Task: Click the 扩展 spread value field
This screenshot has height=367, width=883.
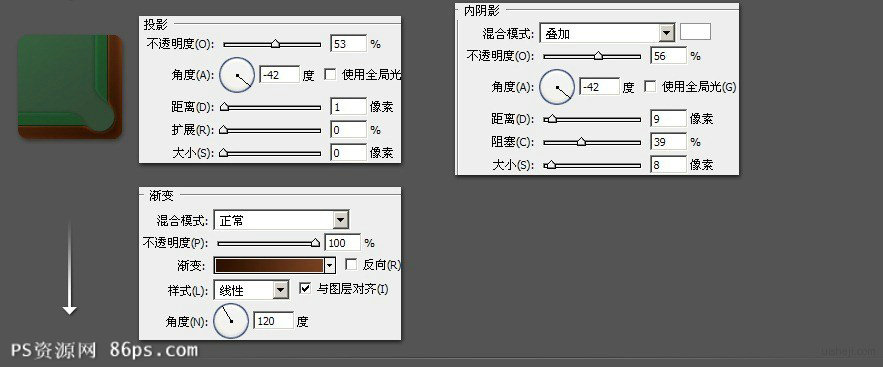Action: click(349, 129)
